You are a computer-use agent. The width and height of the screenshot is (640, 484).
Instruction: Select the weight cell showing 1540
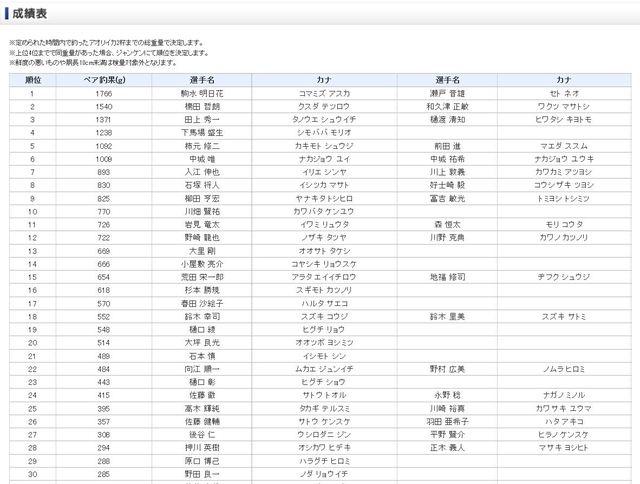click(x=104, y=105)
